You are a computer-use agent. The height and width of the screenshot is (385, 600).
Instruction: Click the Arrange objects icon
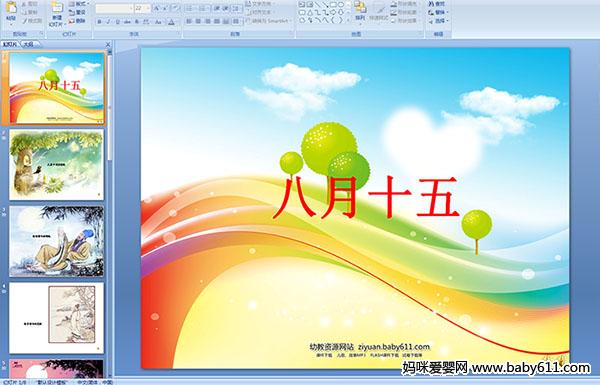pos(360,10)
